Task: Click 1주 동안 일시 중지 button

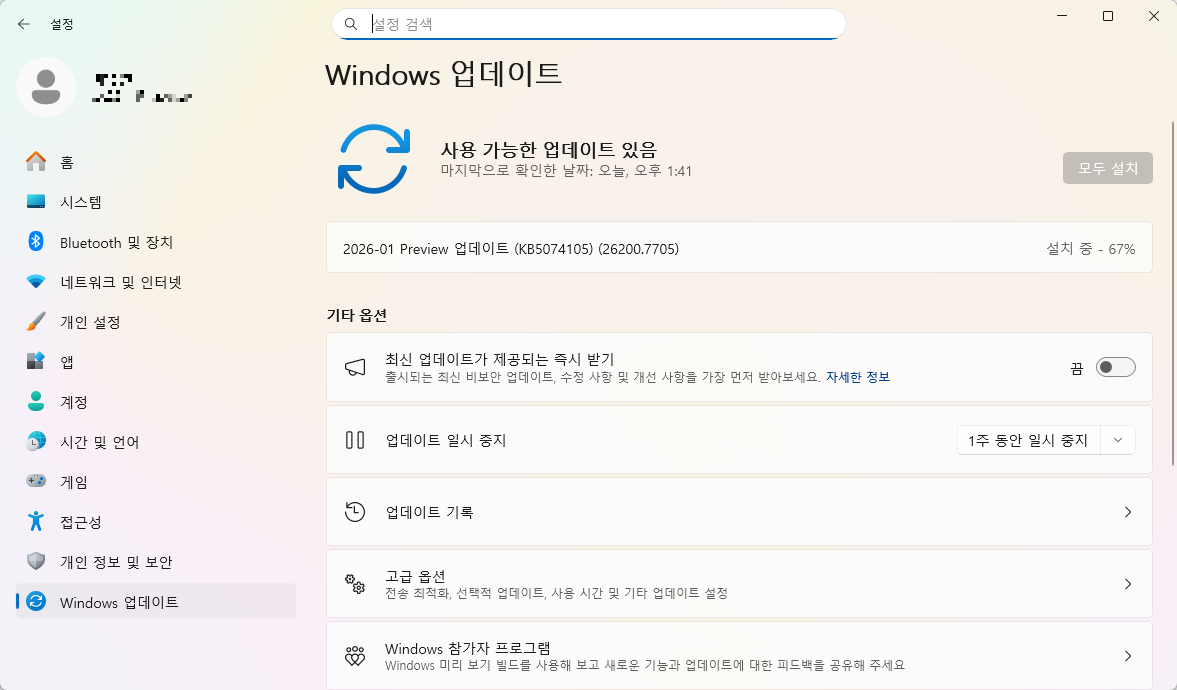Action: coord(1028,440)
